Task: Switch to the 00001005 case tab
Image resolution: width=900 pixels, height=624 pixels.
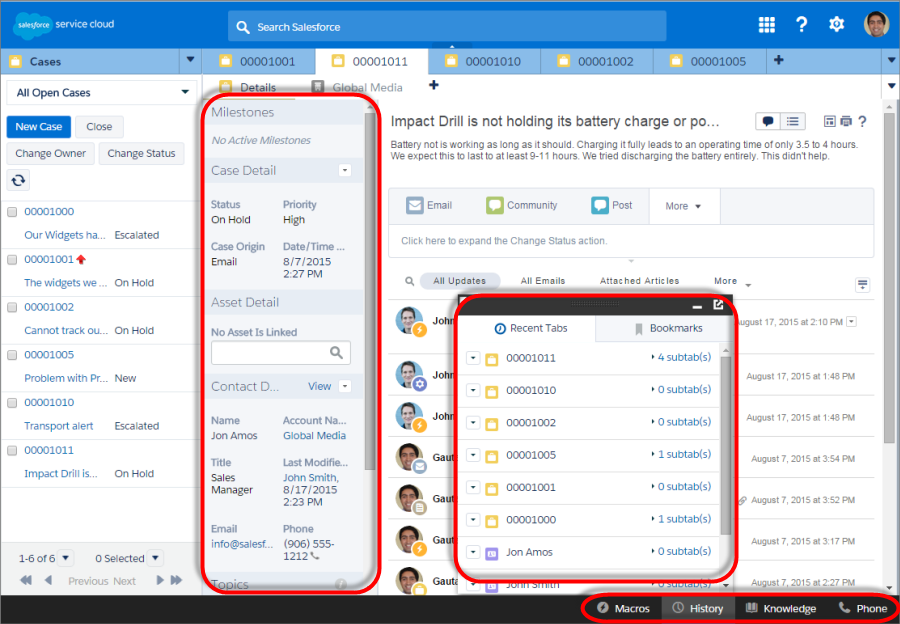Action: (x=709, y=61)
